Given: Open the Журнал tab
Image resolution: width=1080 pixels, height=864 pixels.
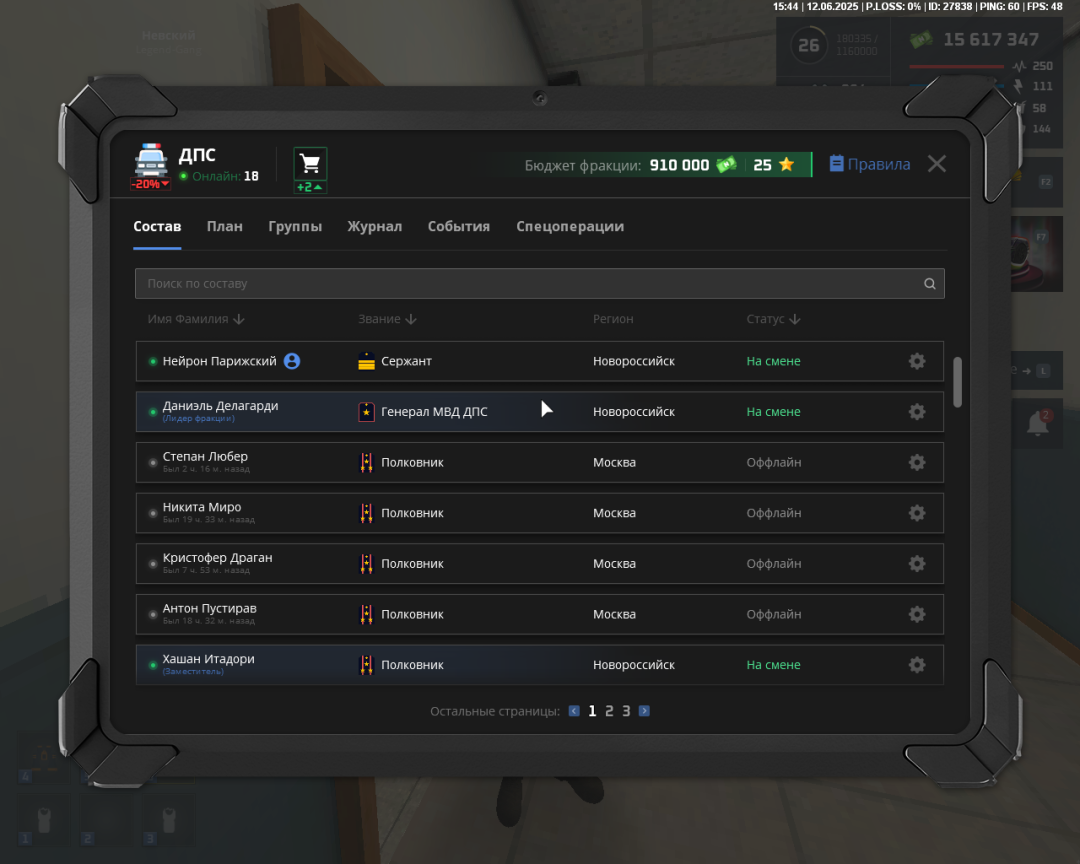Looking at the screenshot, I should point(375,227).
